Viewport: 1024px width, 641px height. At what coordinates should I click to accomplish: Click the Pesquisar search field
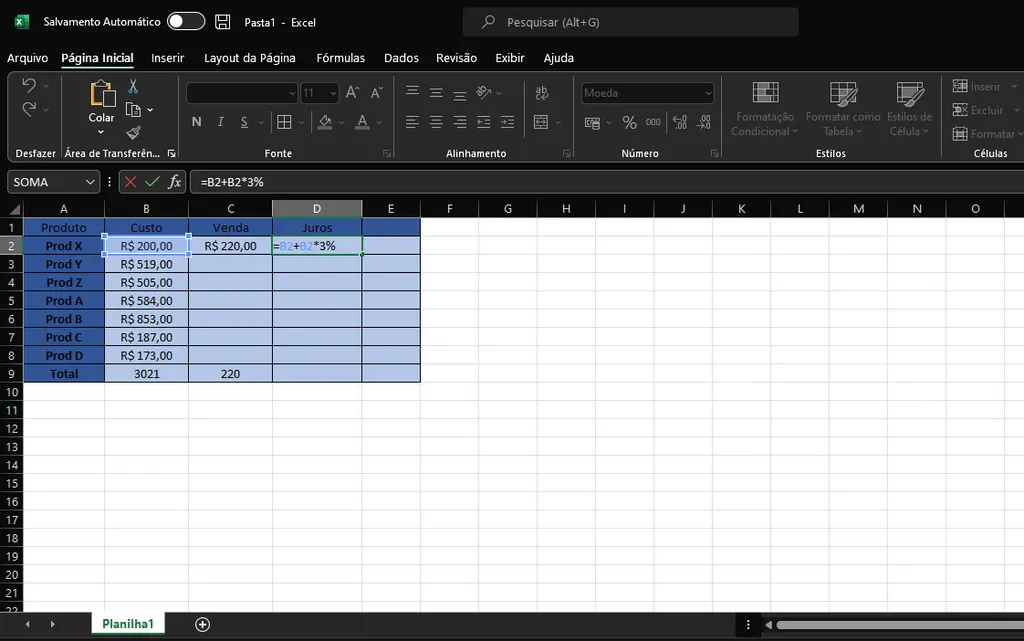(630, 21)
